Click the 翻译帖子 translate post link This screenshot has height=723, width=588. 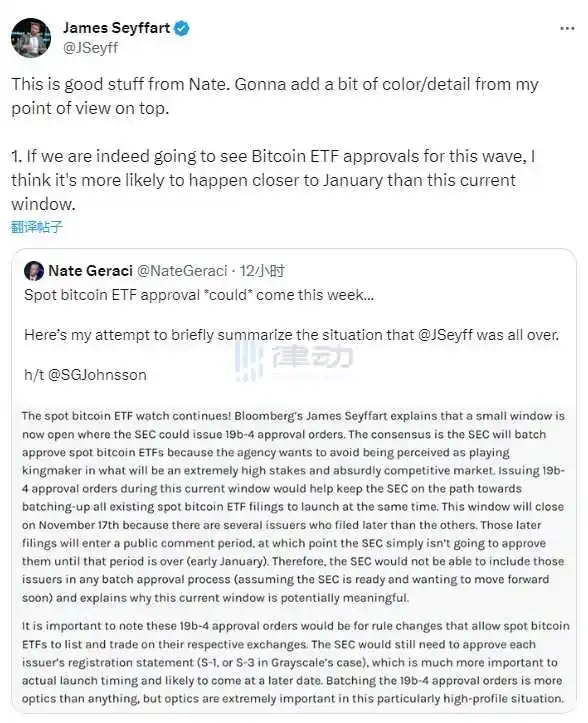click(x=36, y=227)
